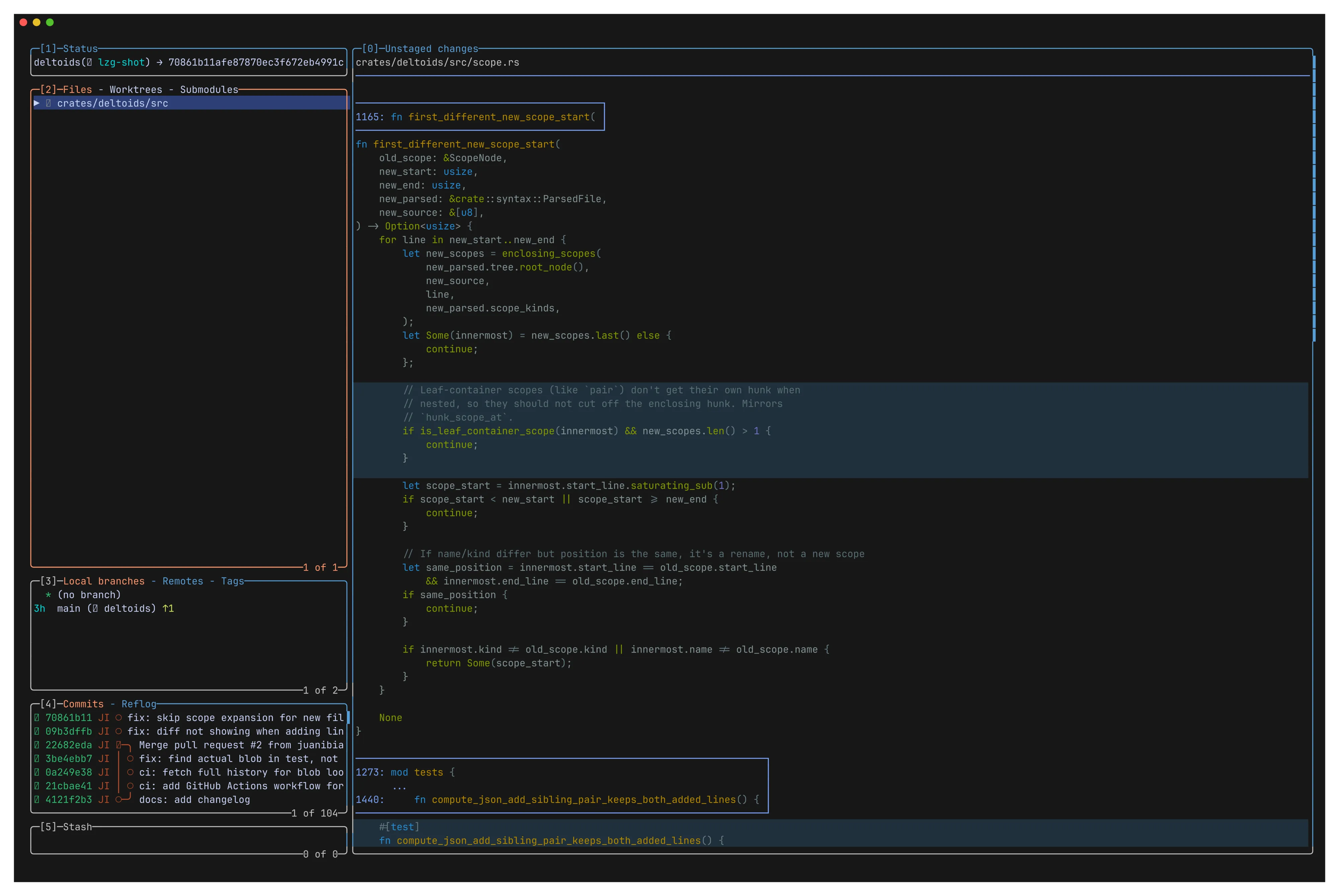Click the ↑1 ahead indicator on main branch
The width and height of the screenshot is (1339, 896).
168,609
